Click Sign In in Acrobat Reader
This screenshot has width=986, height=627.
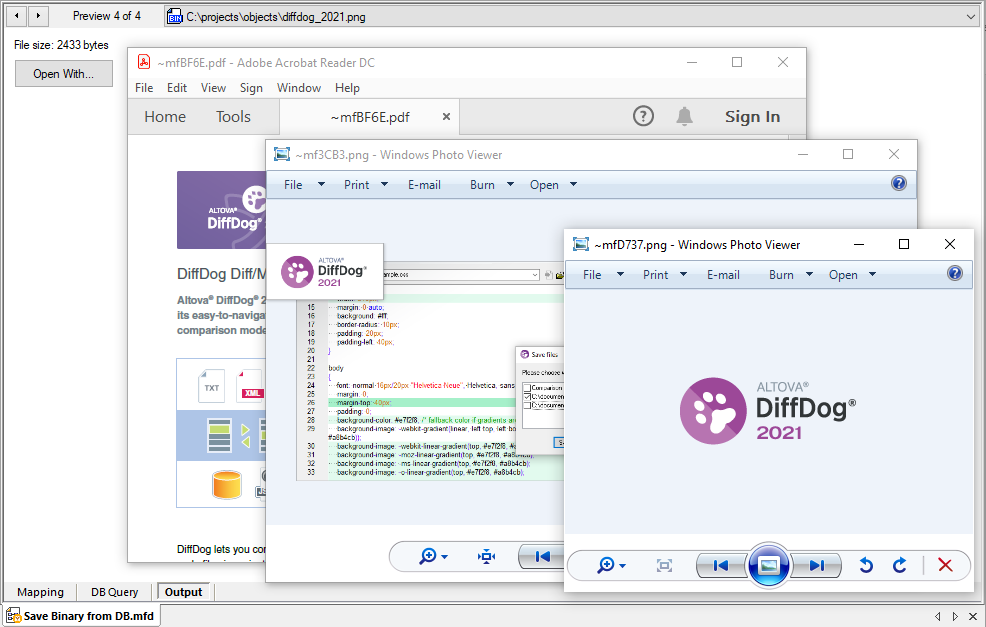coord(752,117)
